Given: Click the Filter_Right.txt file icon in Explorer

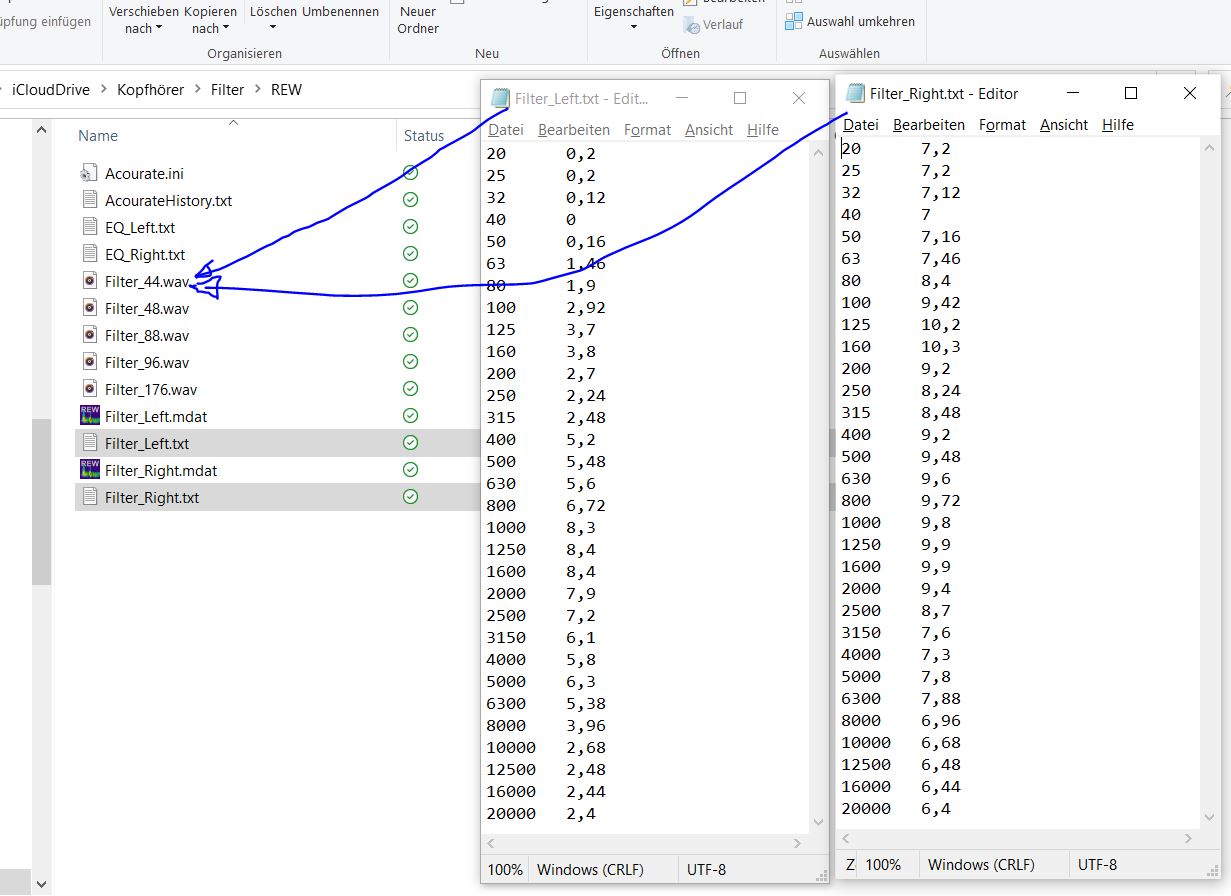Looking at the screenshot, I should coord(89,497).
